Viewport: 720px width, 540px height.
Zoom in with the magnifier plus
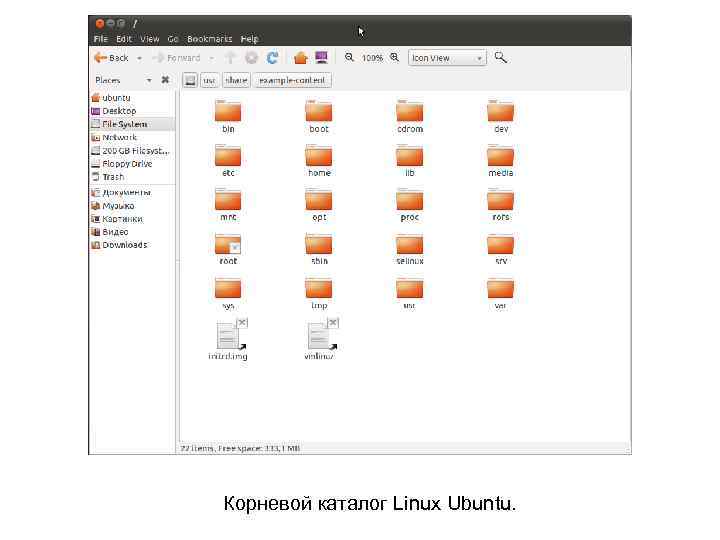[x=394, y=57]
